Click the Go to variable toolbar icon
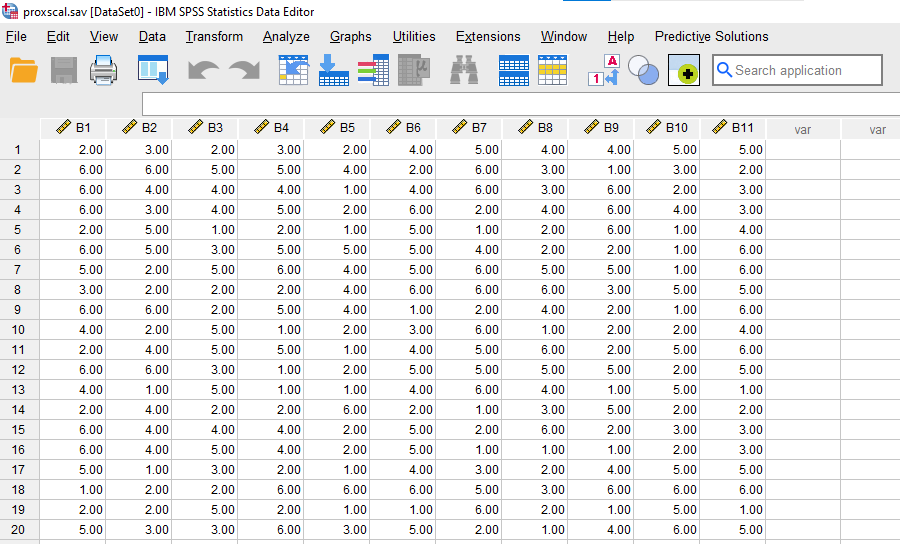This screenshot has width=900, height=544. [x=333, y=71]
